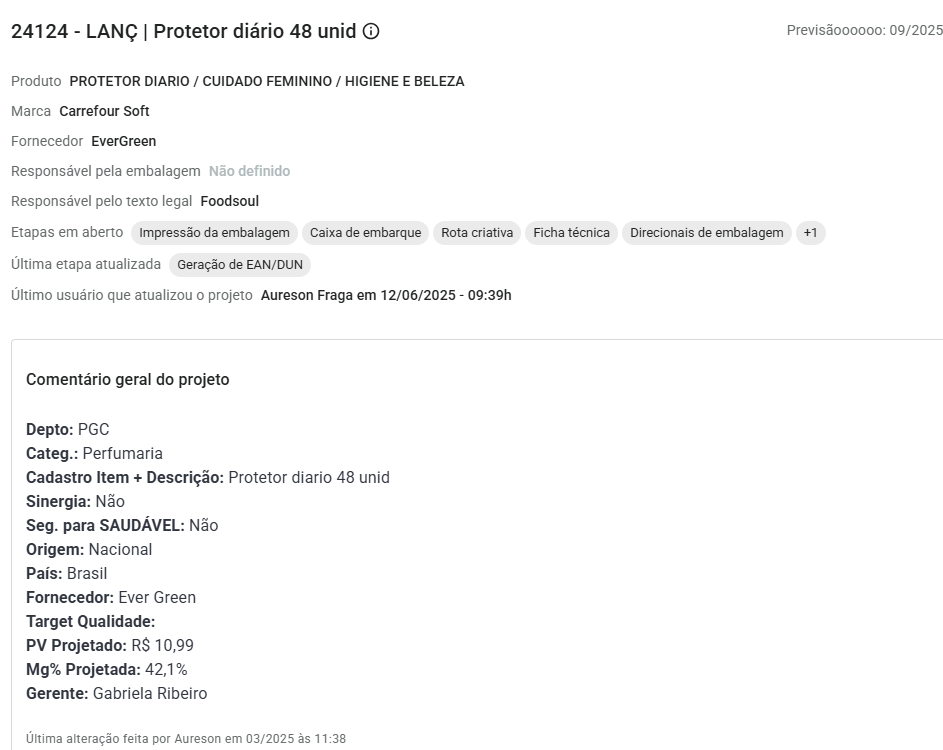This screenshot has height=750, width=943.
Task: Click the Última alteração footer note
Action: pos(186,738)
